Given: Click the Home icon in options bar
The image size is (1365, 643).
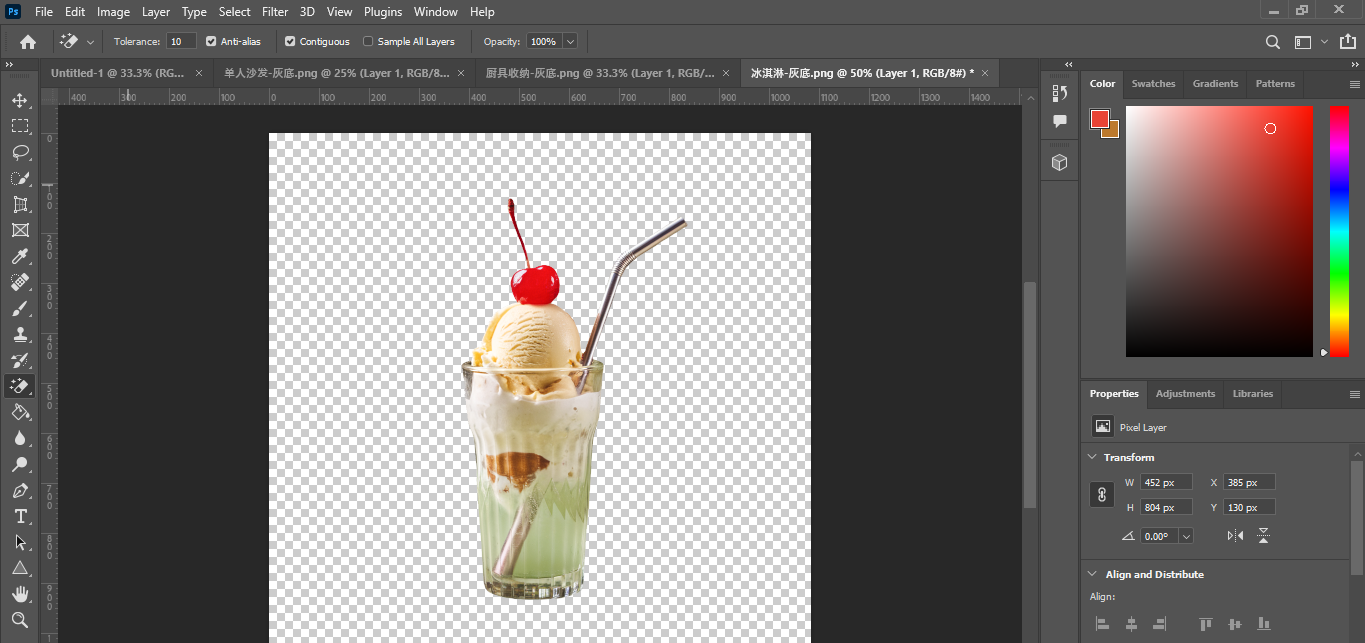Looking at the screenshot, I should click(x=28, y=42).
